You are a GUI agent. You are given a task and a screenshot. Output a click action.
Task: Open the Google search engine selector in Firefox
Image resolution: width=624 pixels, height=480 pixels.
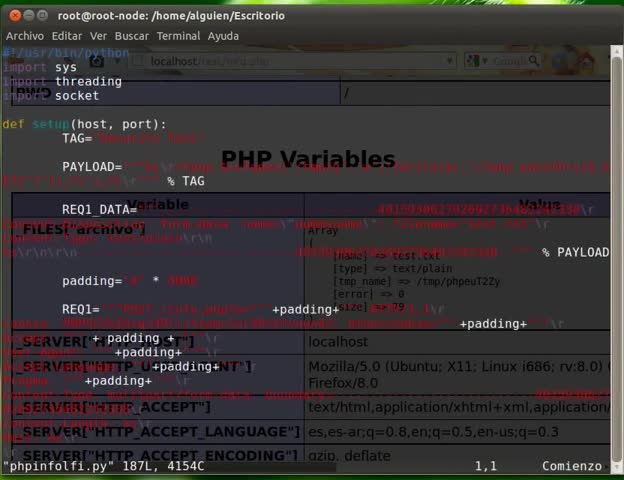click(477, 61)
